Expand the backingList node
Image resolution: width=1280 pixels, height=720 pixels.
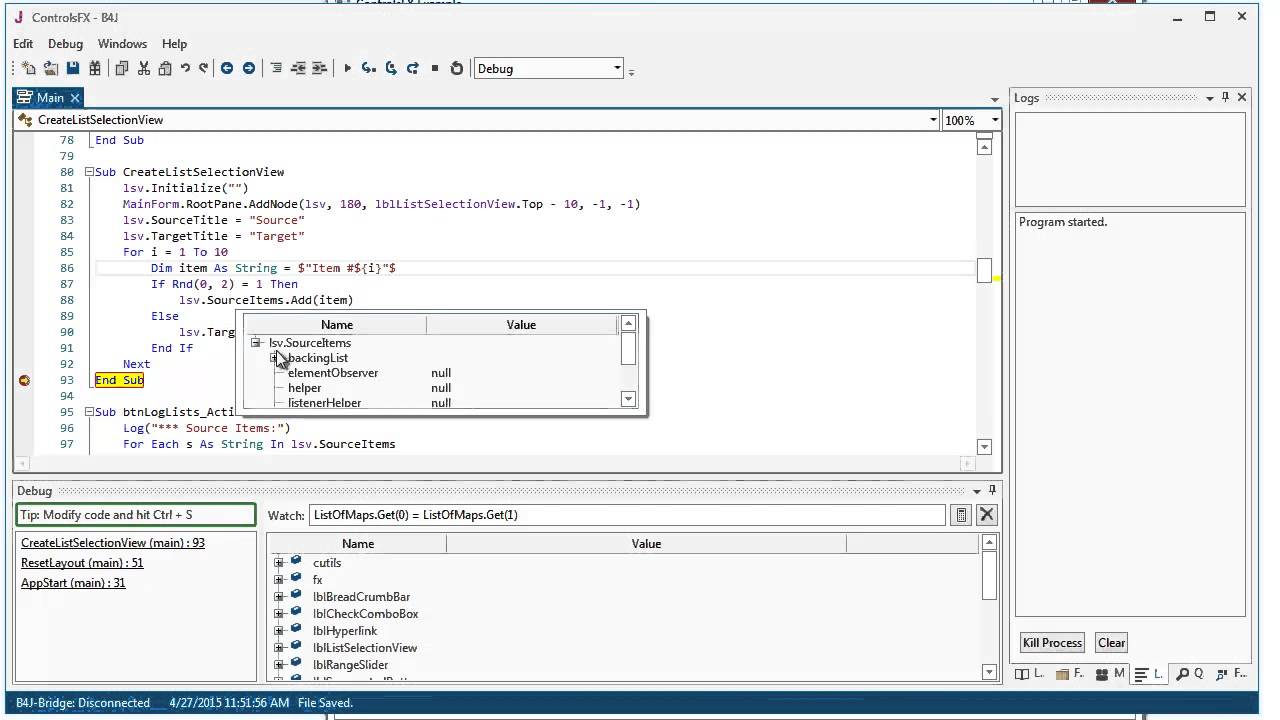click(274, 357)
